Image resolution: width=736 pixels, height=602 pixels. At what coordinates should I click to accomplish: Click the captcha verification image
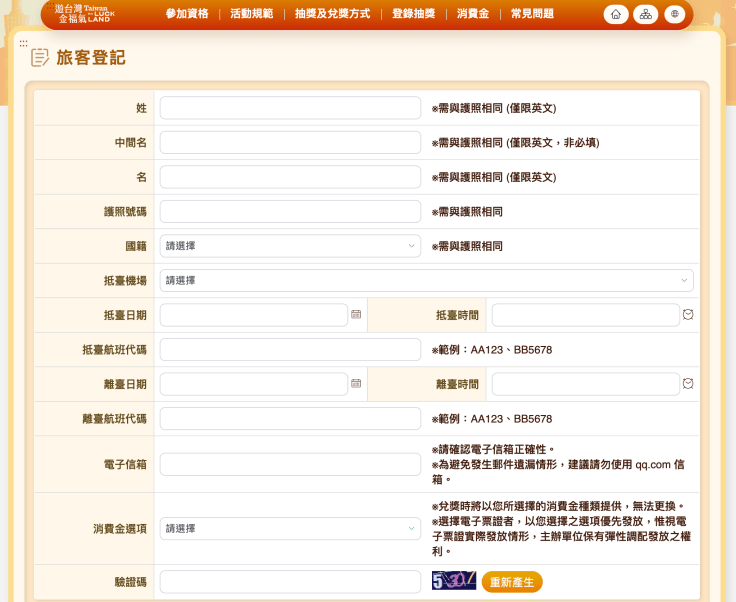pos(453,581)
